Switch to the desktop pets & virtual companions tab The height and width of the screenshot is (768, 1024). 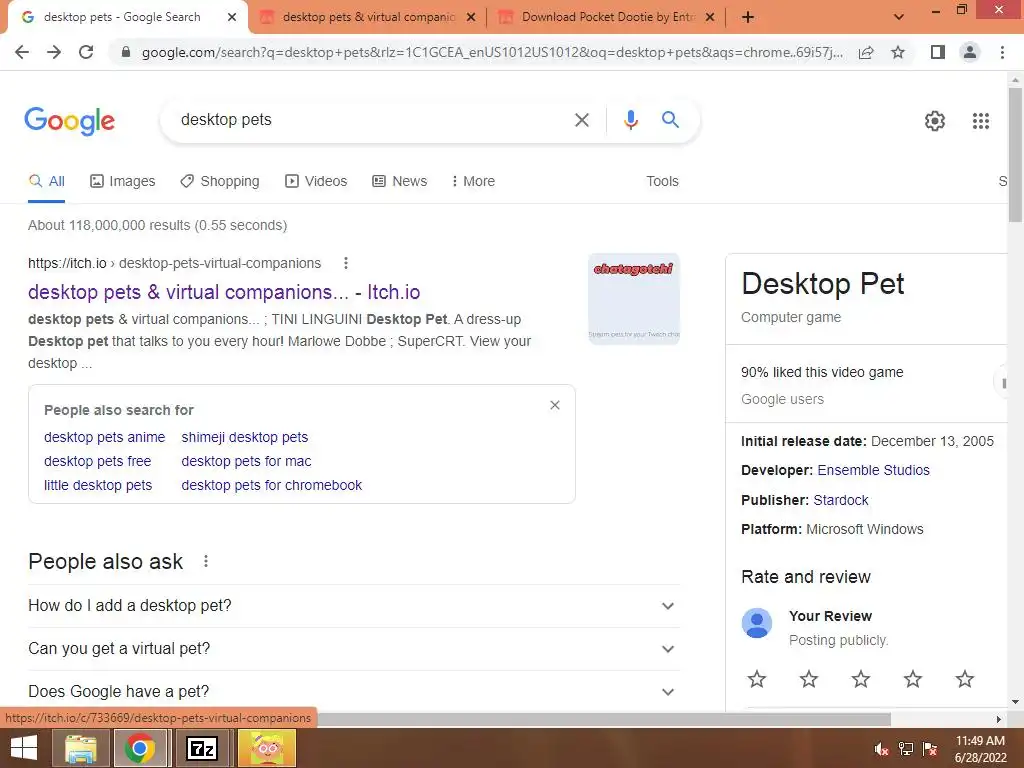[x=368, y=18]
